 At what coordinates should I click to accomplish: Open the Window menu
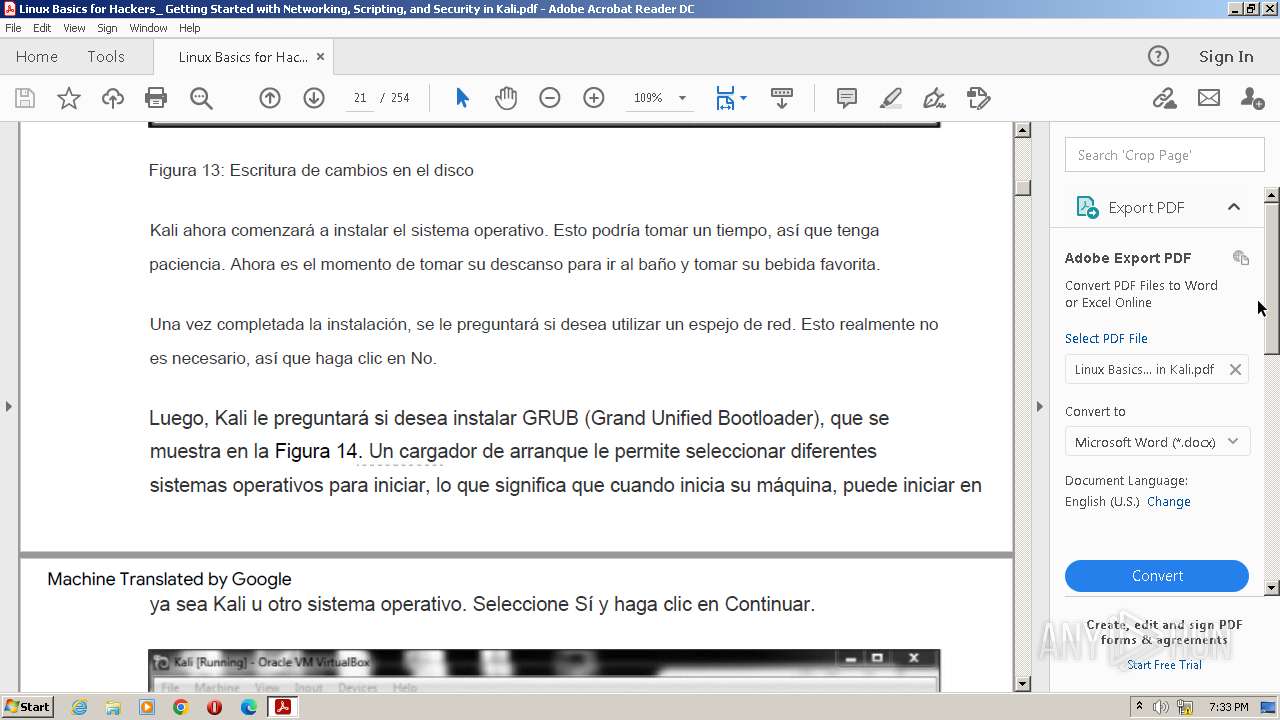tap(148, 28)
